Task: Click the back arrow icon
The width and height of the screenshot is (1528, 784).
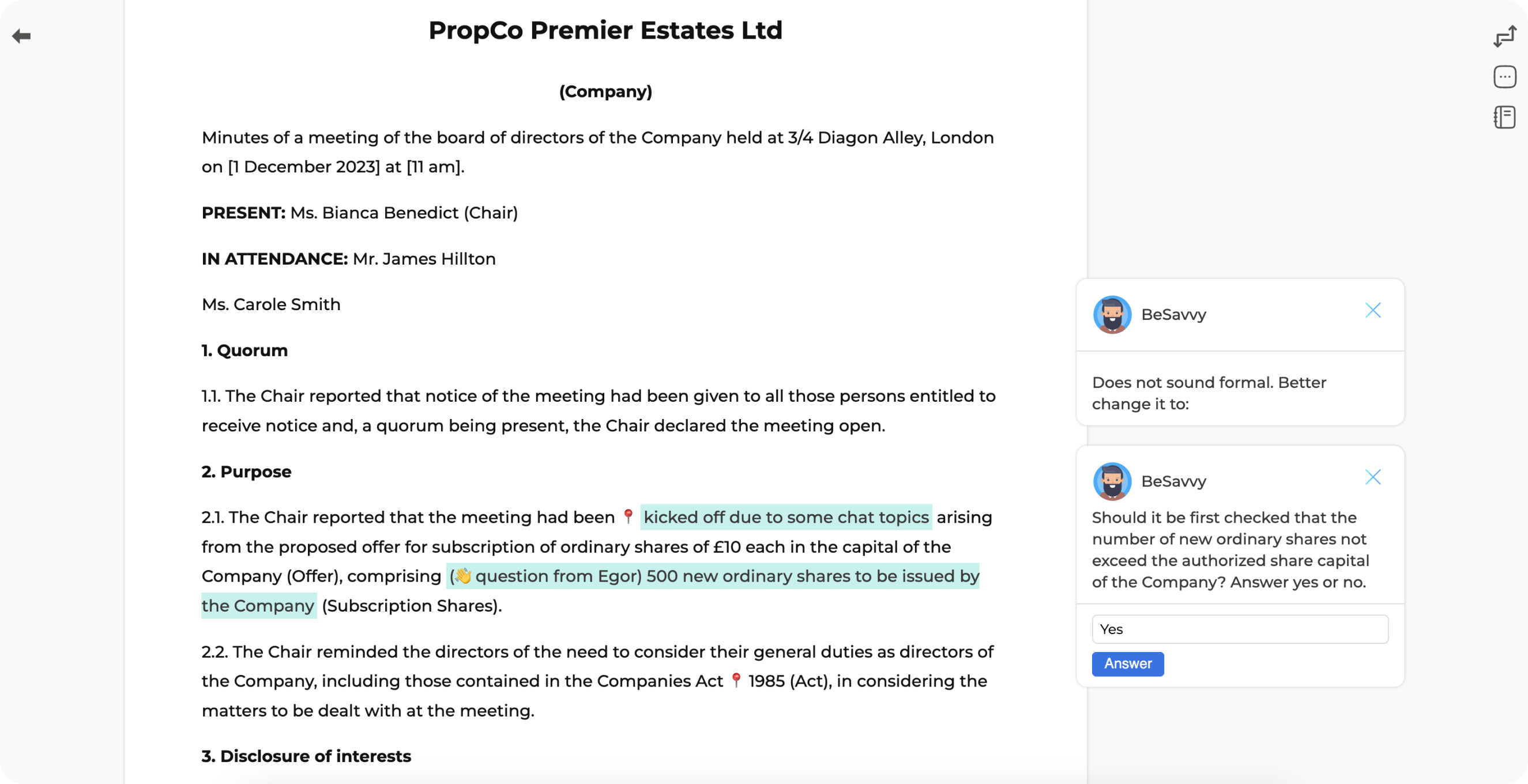Action: 21,36
